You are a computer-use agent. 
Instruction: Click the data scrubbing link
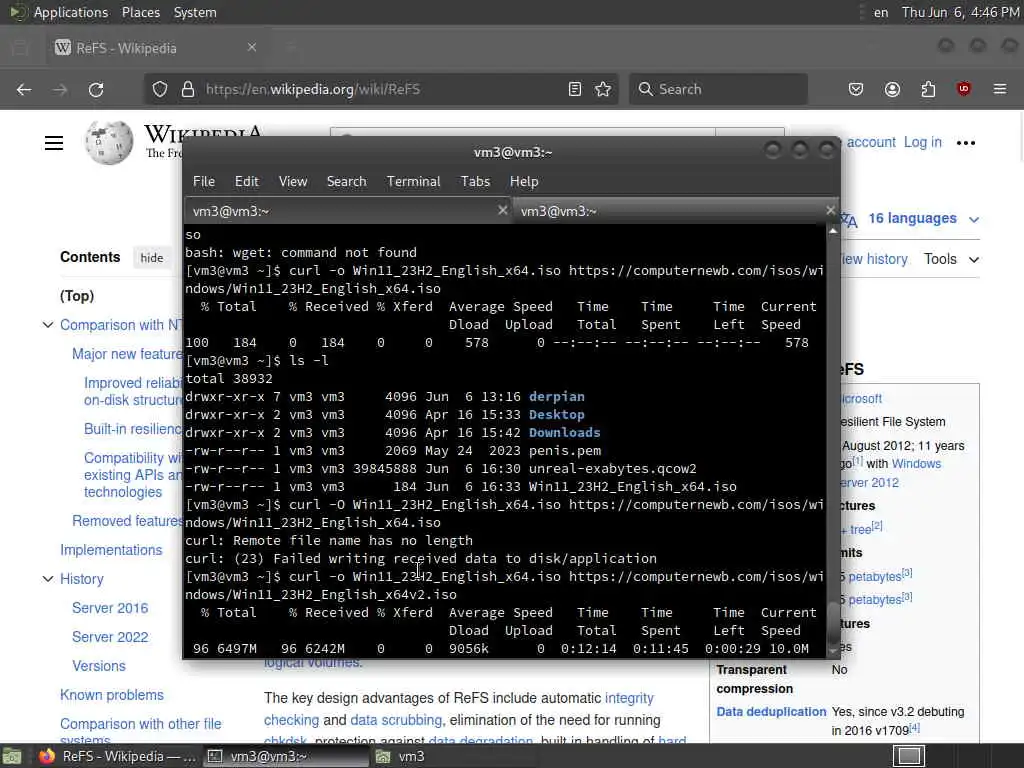coord(396,720)
